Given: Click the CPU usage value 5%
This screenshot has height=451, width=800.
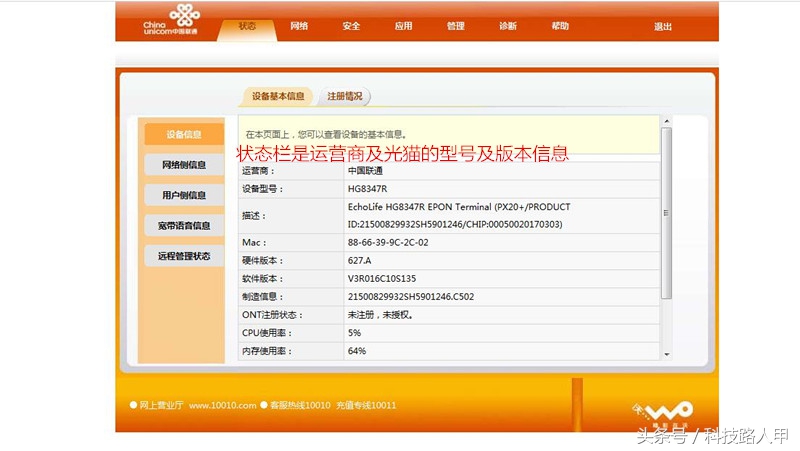Looking at the screenshot, I should [354, 333].
